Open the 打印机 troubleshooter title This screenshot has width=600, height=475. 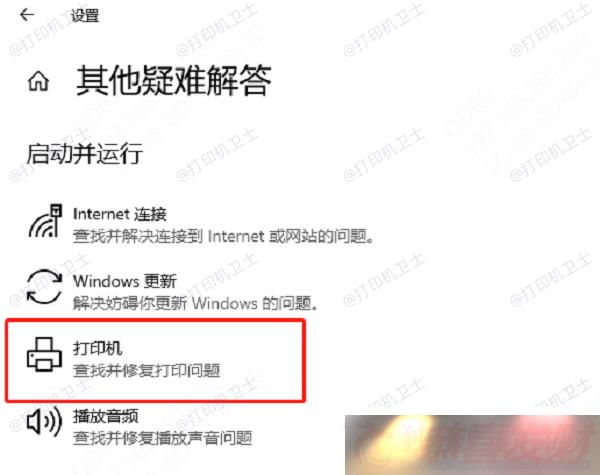[98, 348]
